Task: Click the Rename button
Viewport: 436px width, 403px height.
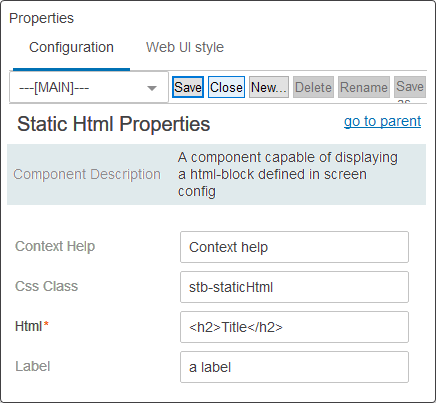Action: [364, 87]
